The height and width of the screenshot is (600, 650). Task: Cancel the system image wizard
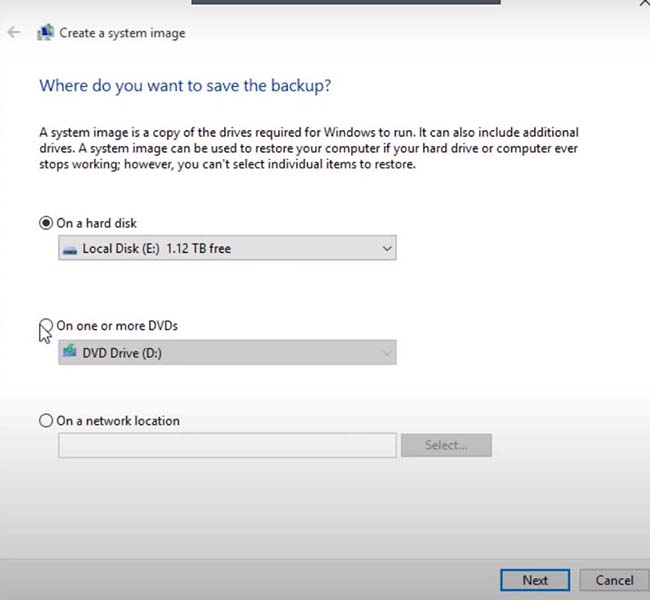(614, 580)
